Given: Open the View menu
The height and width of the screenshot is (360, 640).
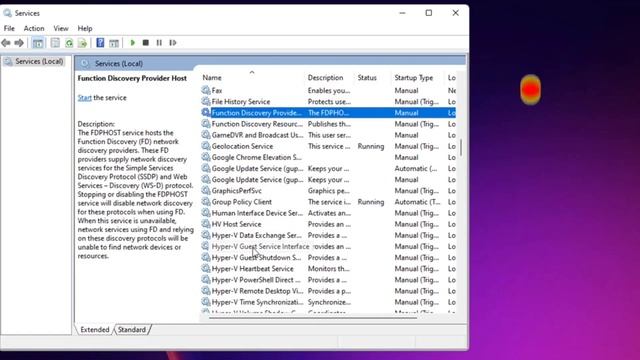Looking at the screenshot, I should (61, 28).
